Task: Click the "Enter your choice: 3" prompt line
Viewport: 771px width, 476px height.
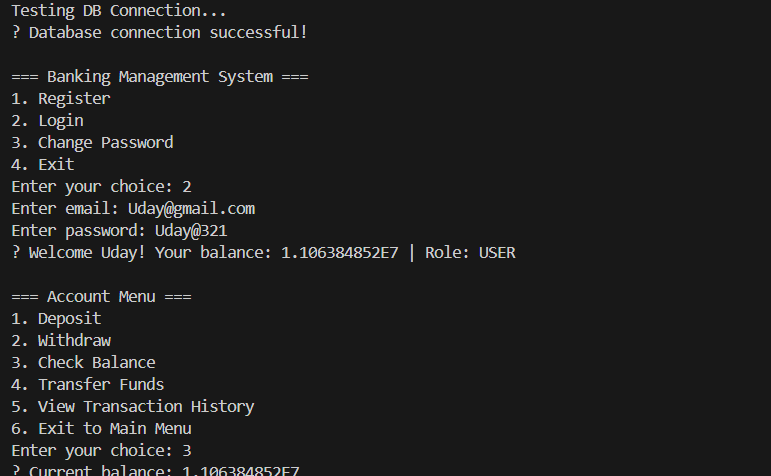Action: pyautogui.click(x=101, y=451)
